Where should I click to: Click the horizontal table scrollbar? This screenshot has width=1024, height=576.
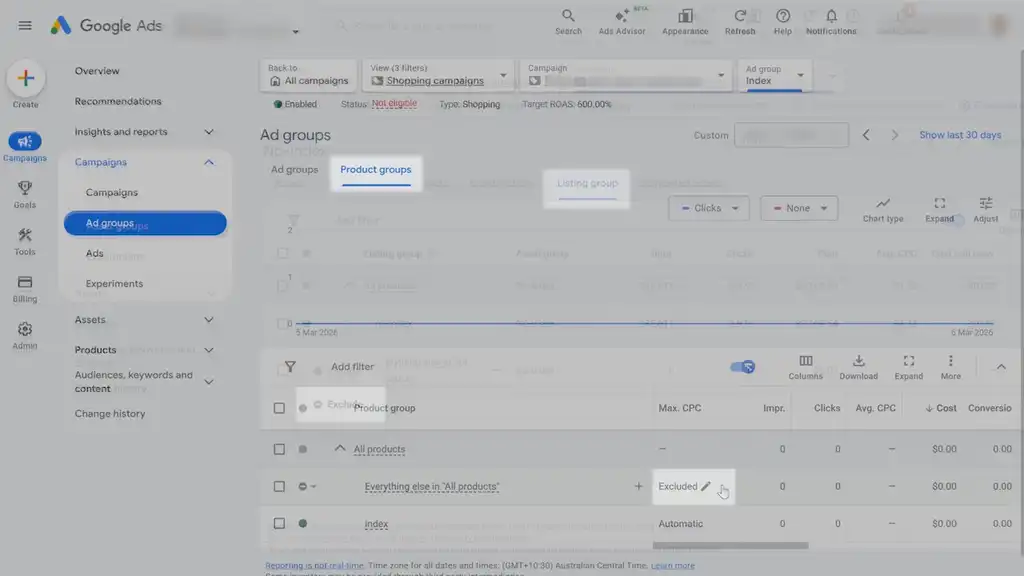pos(730,545)
